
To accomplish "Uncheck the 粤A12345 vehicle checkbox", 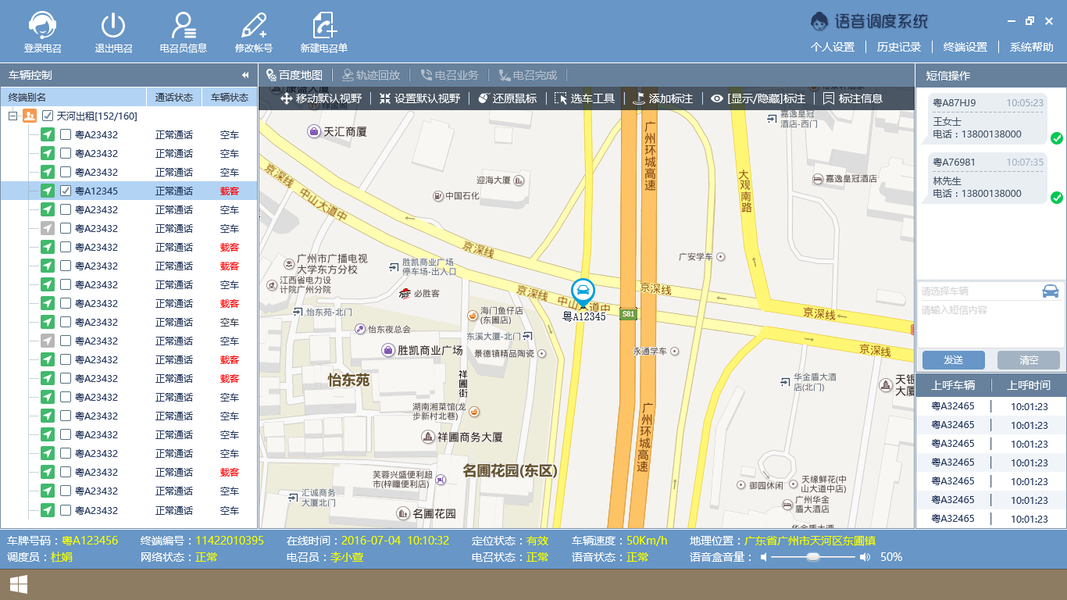I will (x=65, y=191).
